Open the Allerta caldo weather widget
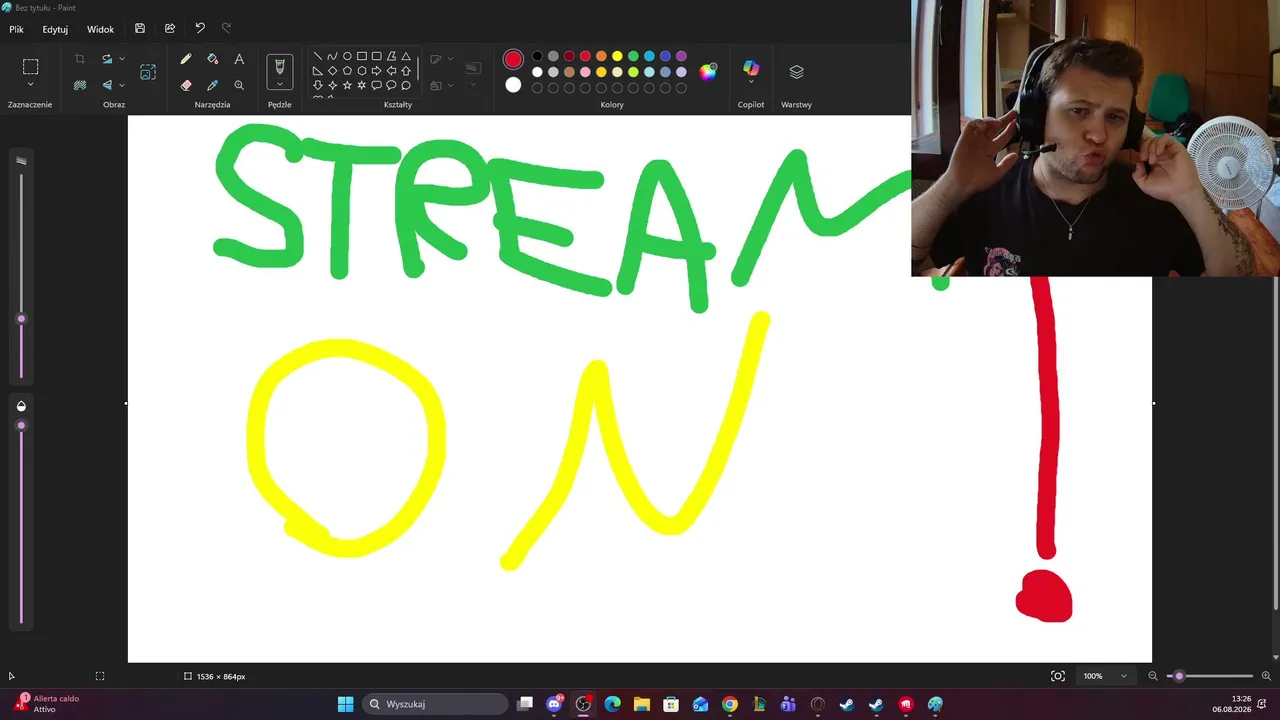The height and width of the screenshot is (720, 1280). pyautogui.click(x=46, y=704)
